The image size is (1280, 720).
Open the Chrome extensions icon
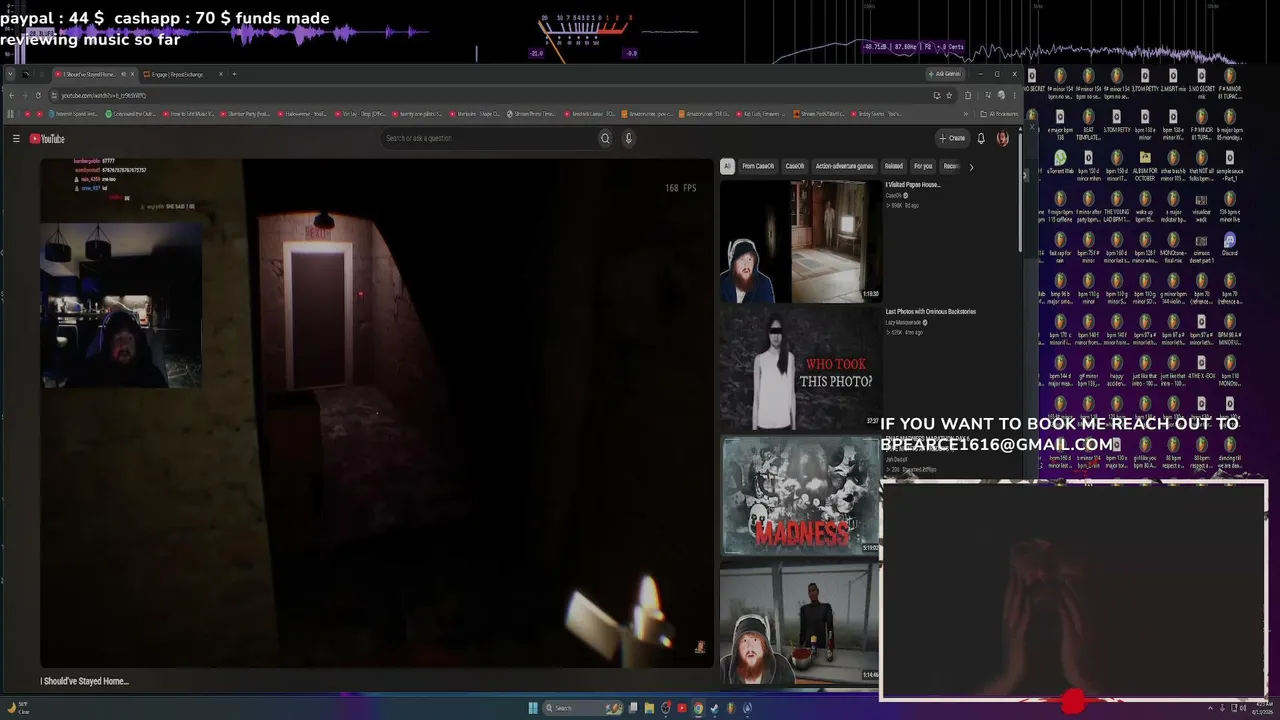pos(968,95)
